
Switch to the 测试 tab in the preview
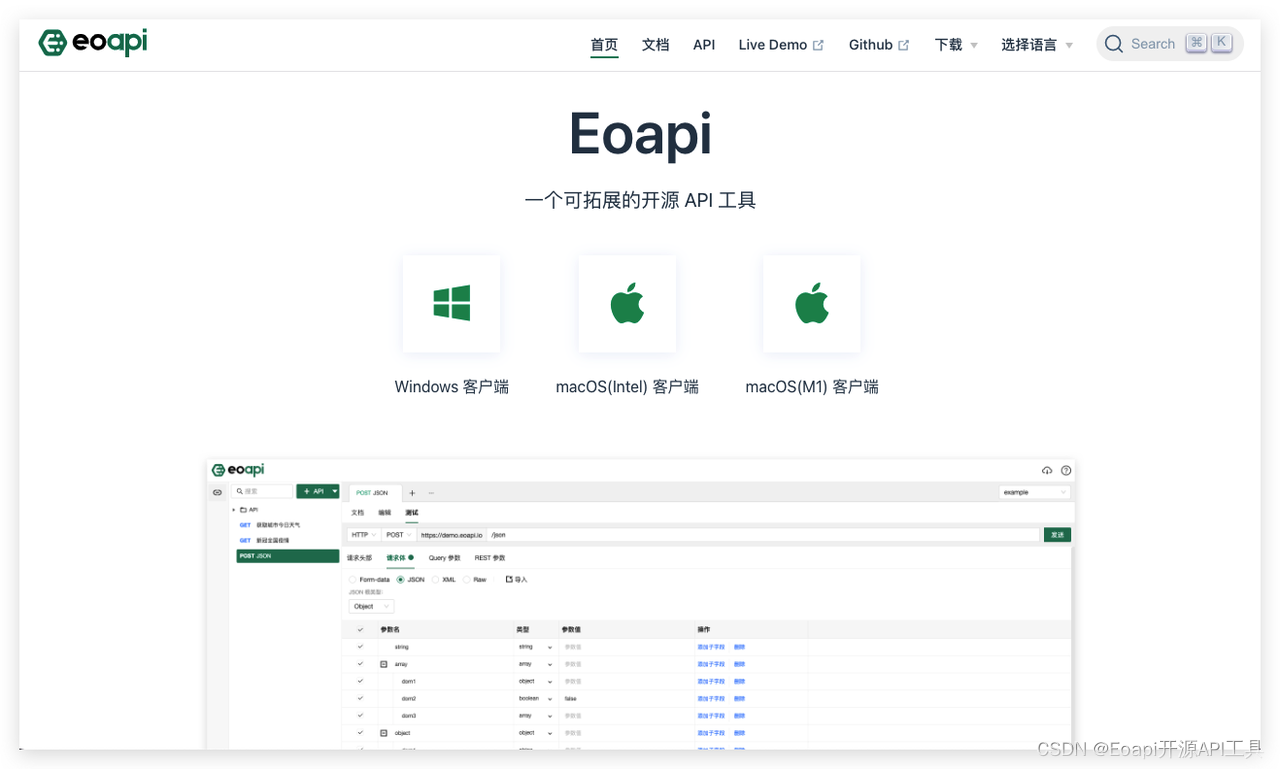412,513
